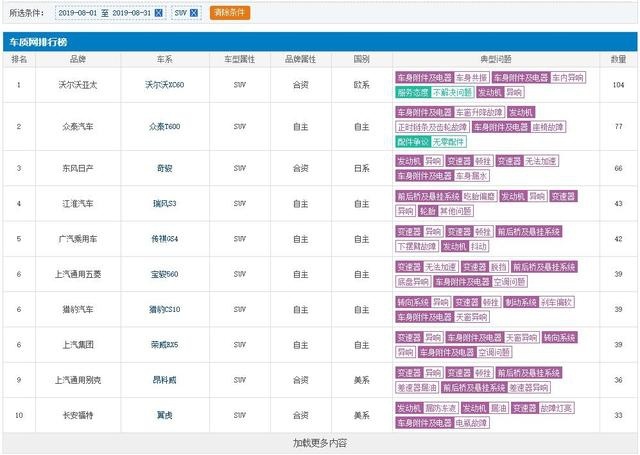Click the 排名 column header

tap(19, 59)
